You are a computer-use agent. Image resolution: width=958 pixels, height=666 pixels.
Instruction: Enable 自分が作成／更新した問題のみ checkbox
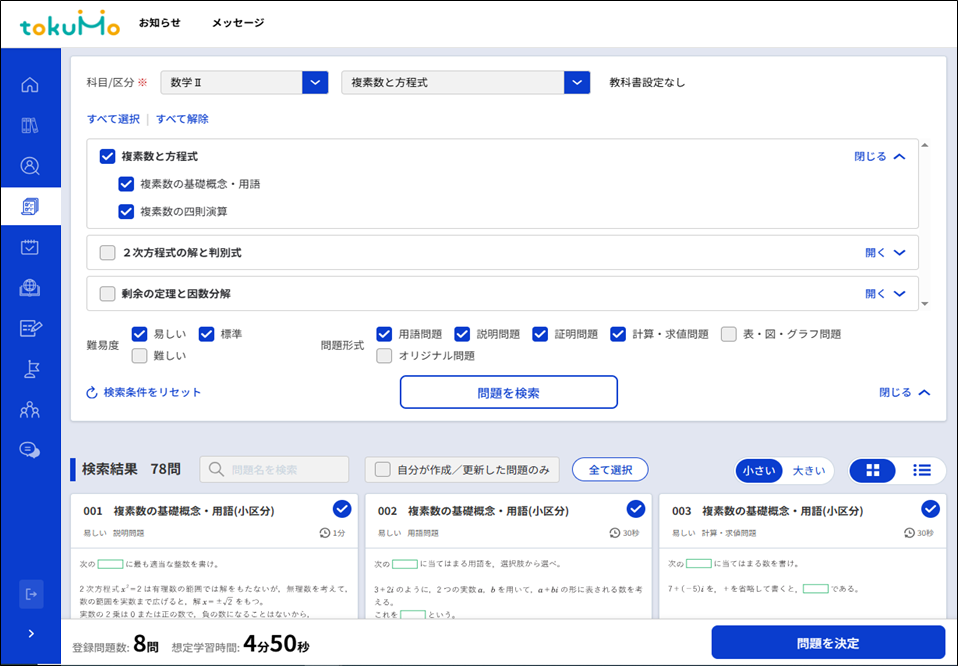[x=383, y=470]
